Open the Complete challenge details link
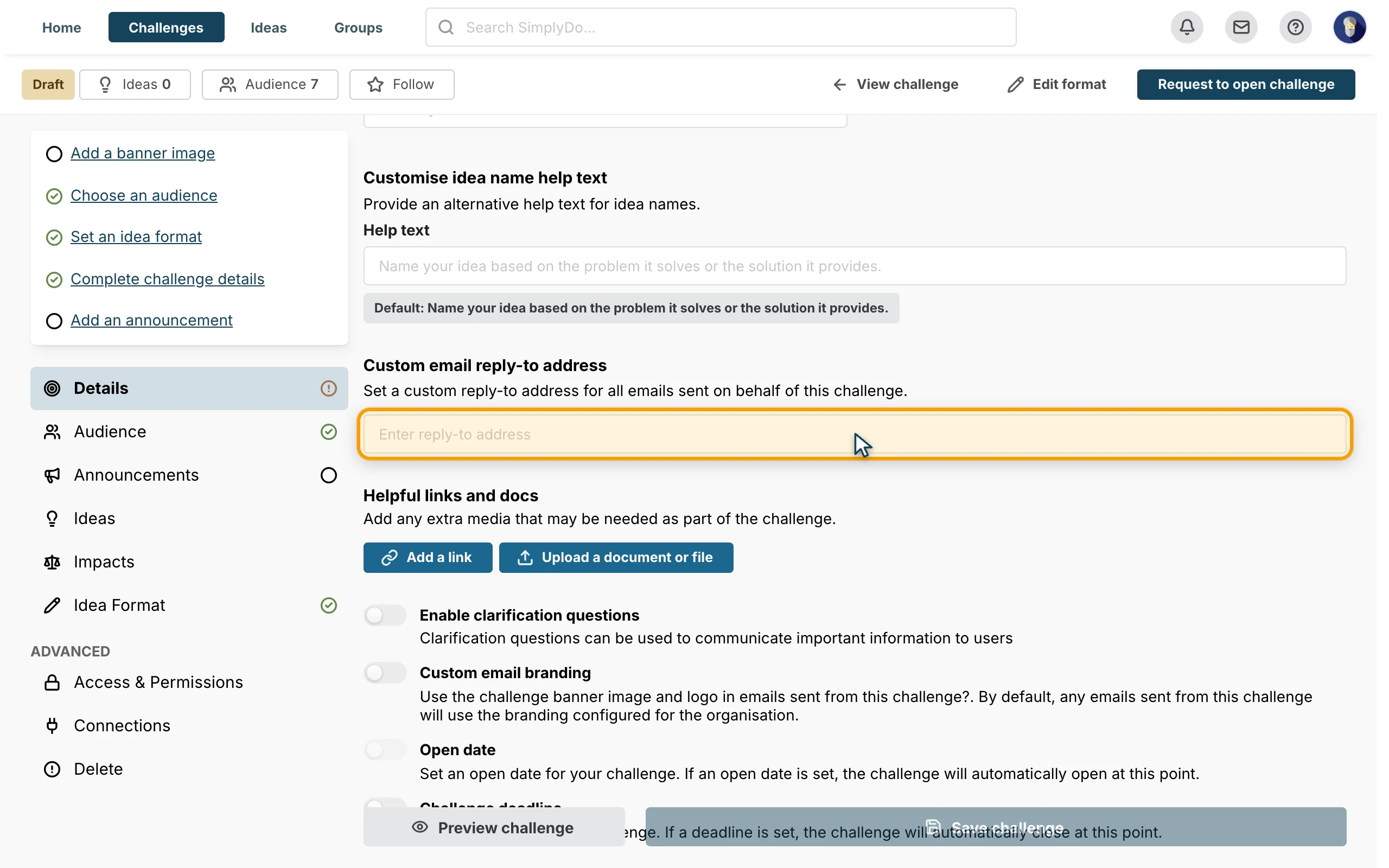Screen dimensions: 1389x868 point(167,278)
